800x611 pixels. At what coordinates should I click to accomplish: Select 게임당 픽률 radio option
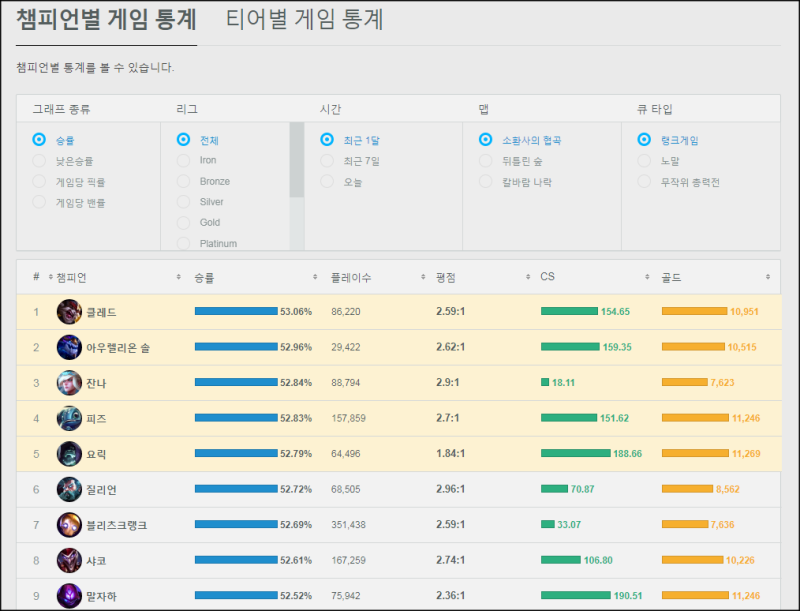[39, 182]
